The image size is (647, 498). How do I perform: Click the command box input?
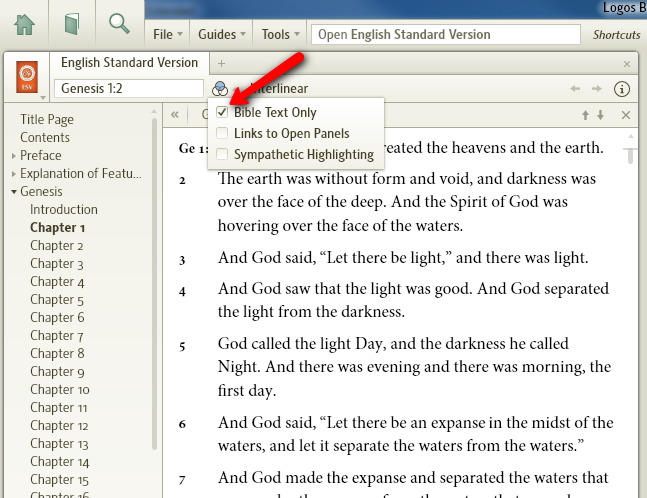point(446,34)
